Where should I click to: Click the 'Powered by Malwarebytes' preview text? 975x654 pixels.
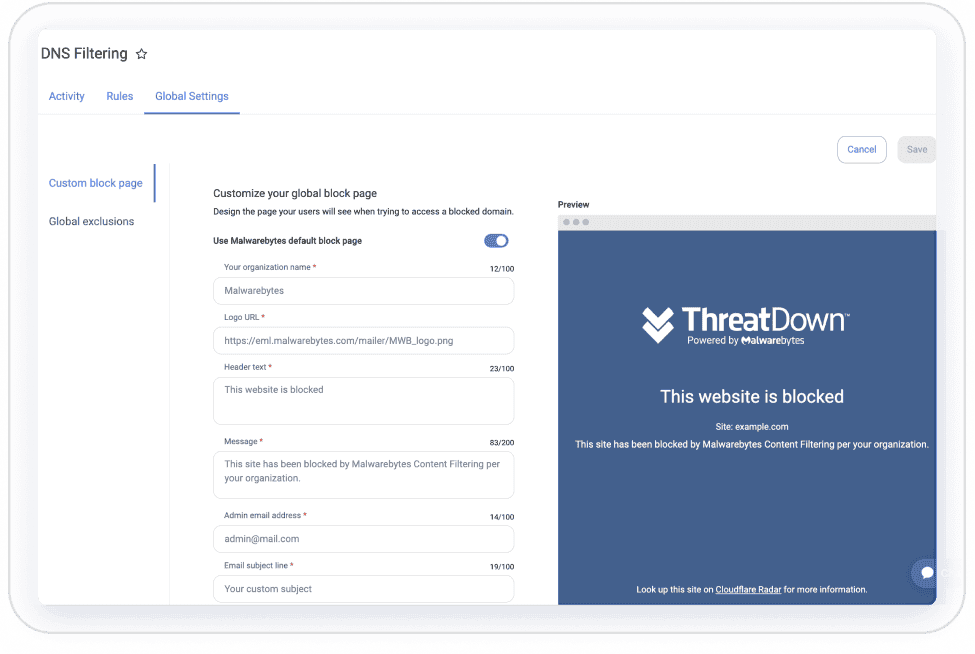click(x=746, y=341)
